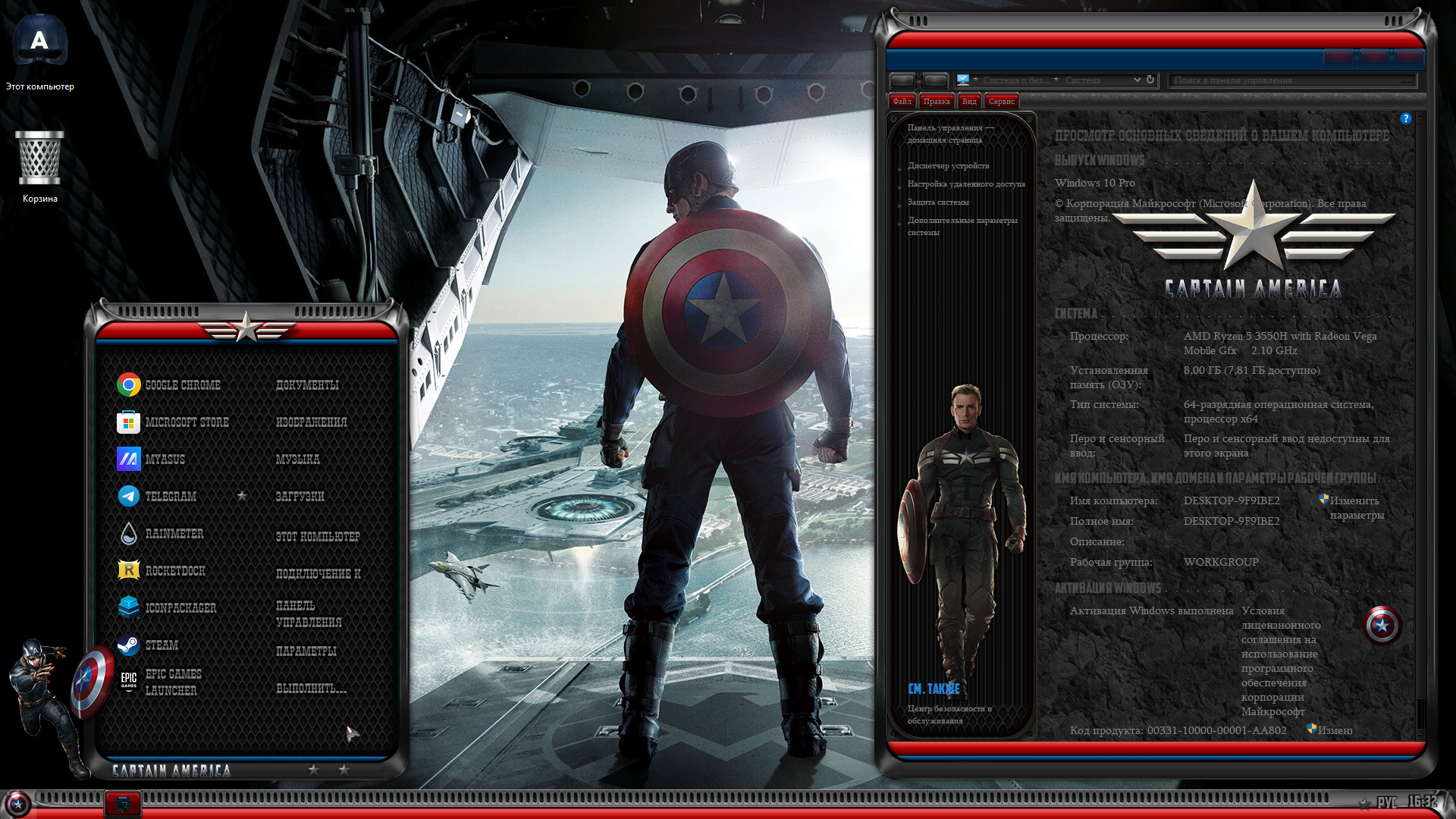Open the Сервис menu
The height and width of the screenshot is (819, 1456).
point(1001,101)
